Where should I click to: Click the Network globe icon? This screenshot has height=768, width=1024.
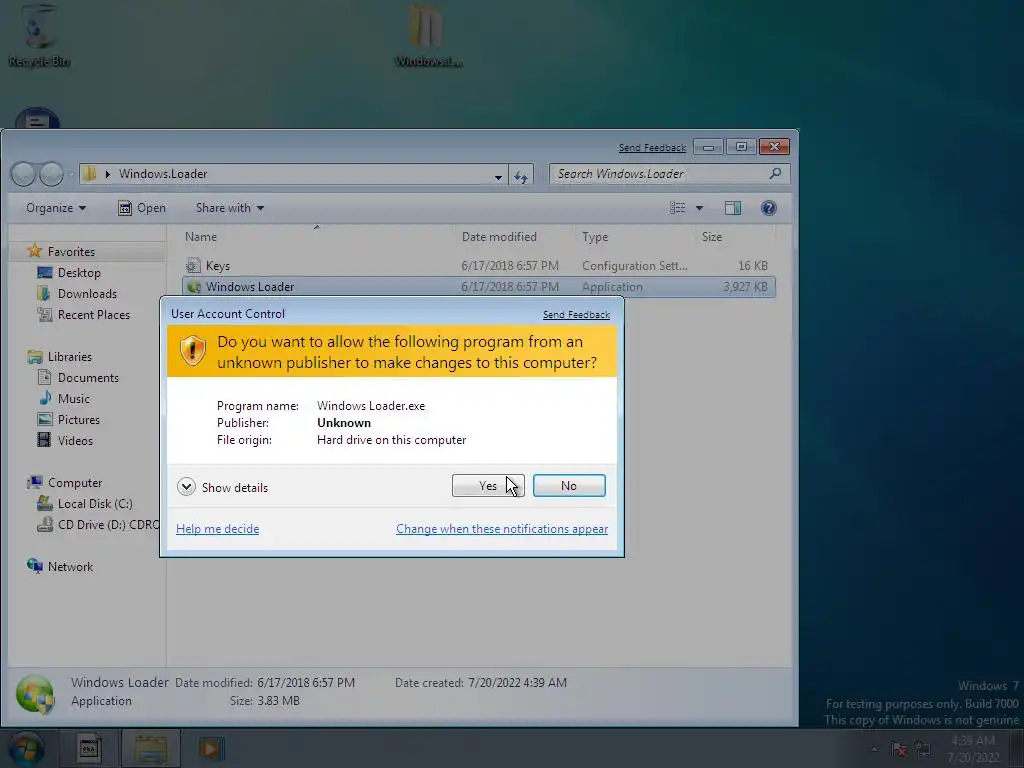pyautogui.click(x=35, y=566)
